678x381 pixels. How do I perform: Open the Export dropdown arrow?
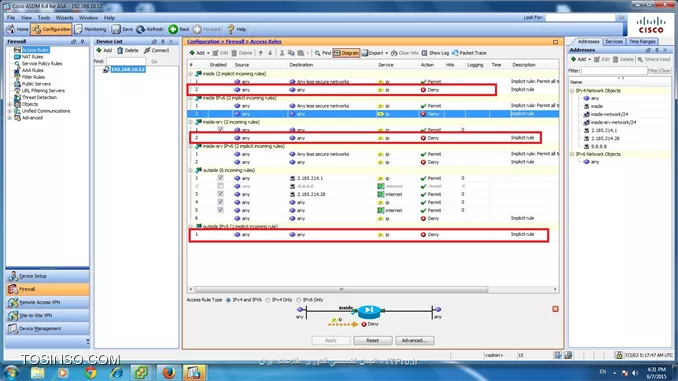pos(387,53)
